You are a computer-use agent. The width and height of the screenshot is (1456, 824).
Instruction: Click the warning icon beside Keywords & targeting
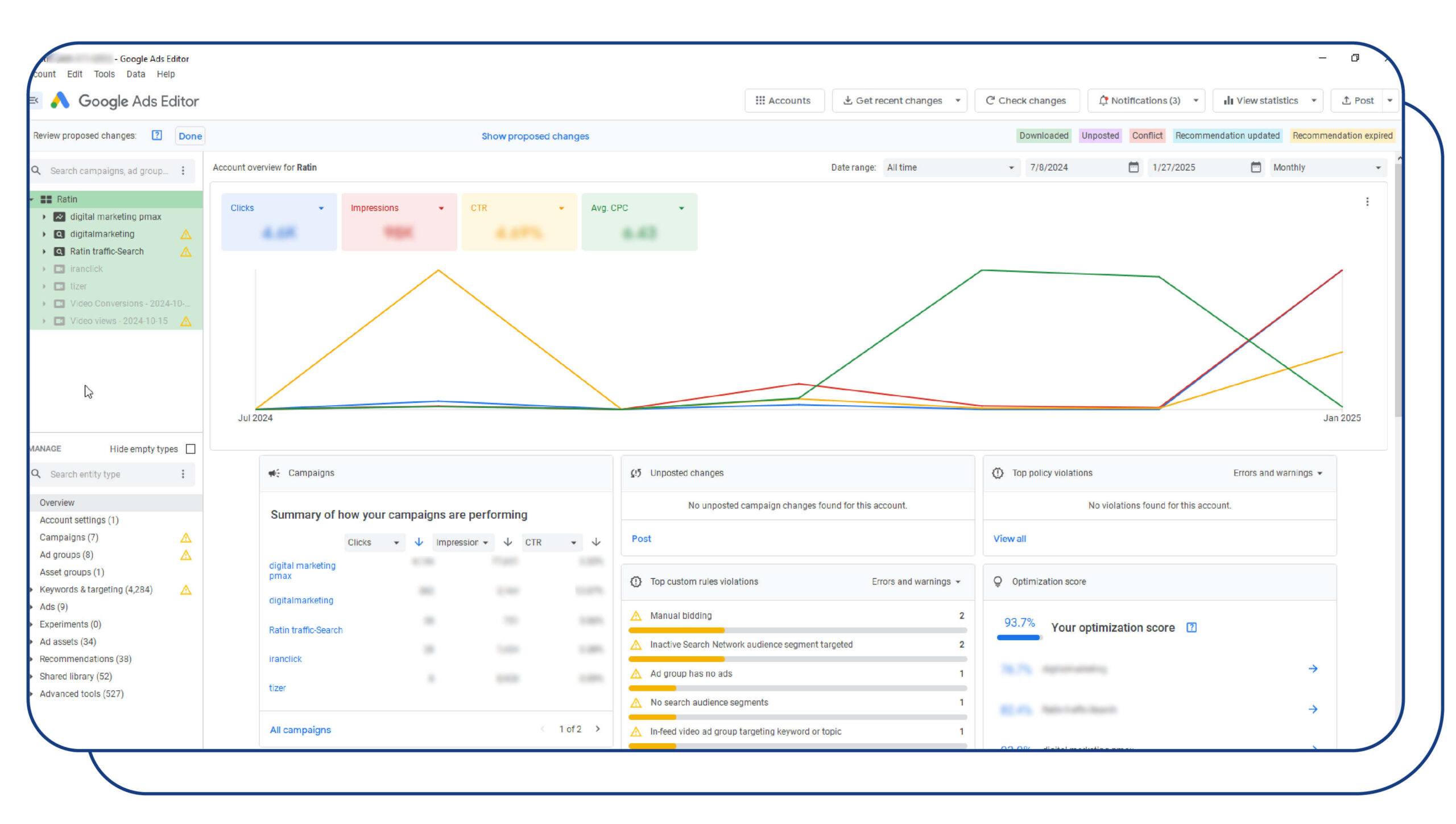pos(185,590)
